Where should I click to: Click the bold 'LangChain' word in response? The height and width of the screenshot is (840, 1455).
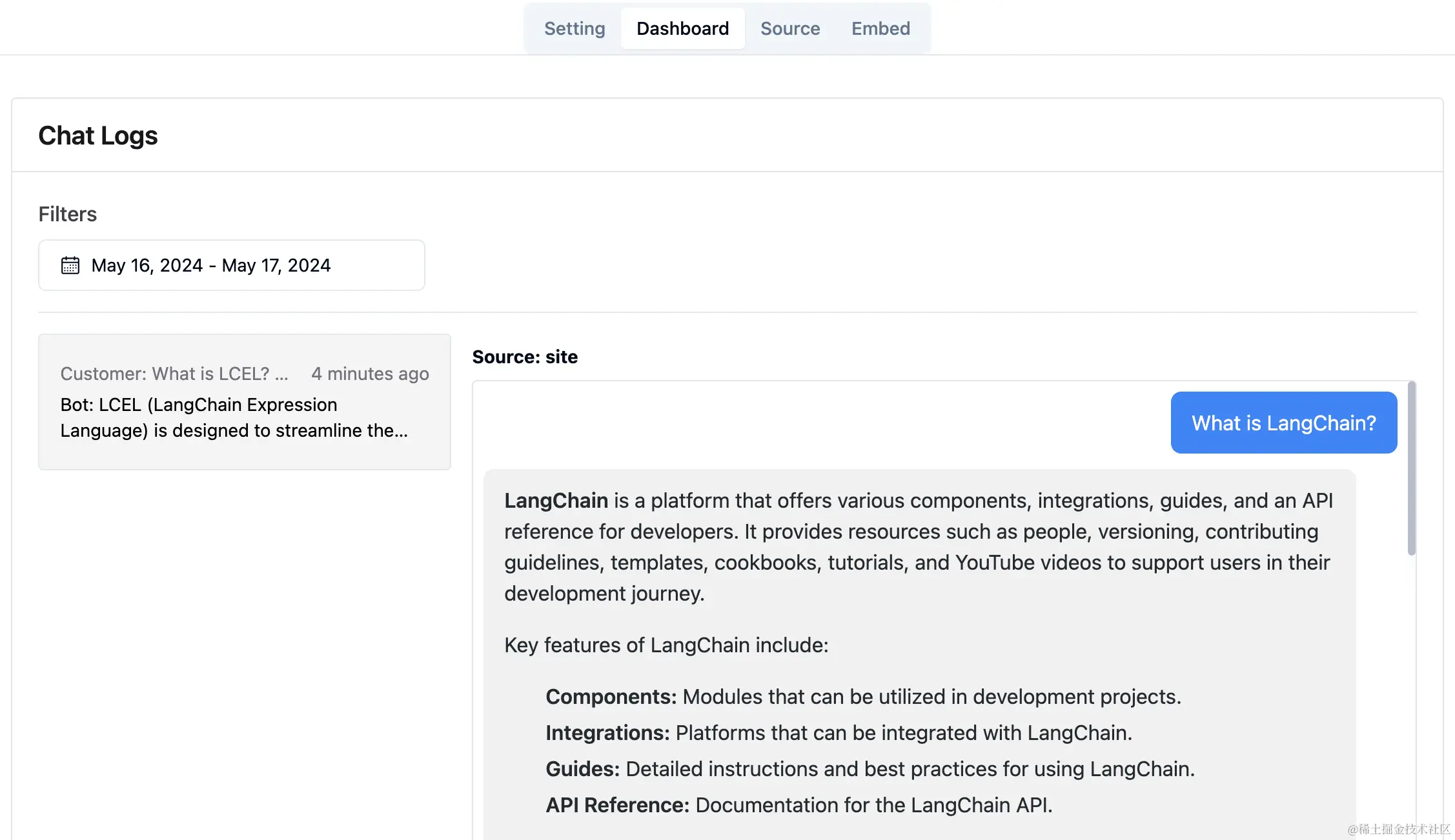coord(556,501)
